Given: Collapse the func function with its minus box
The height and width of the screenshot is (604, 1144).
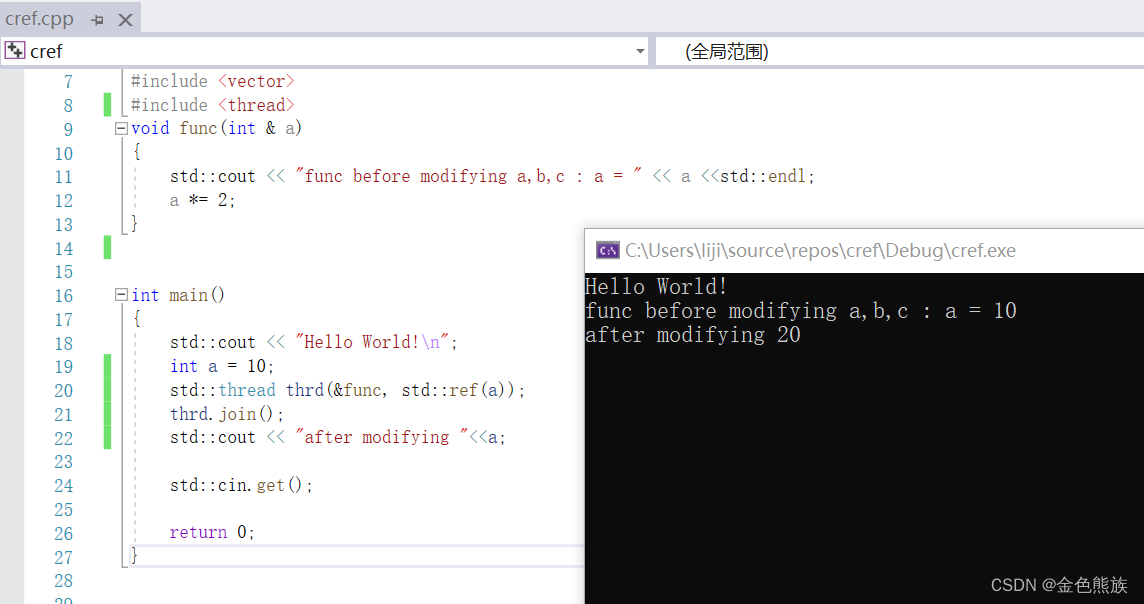Looking at the screenshot, I should tap(120, 128).
